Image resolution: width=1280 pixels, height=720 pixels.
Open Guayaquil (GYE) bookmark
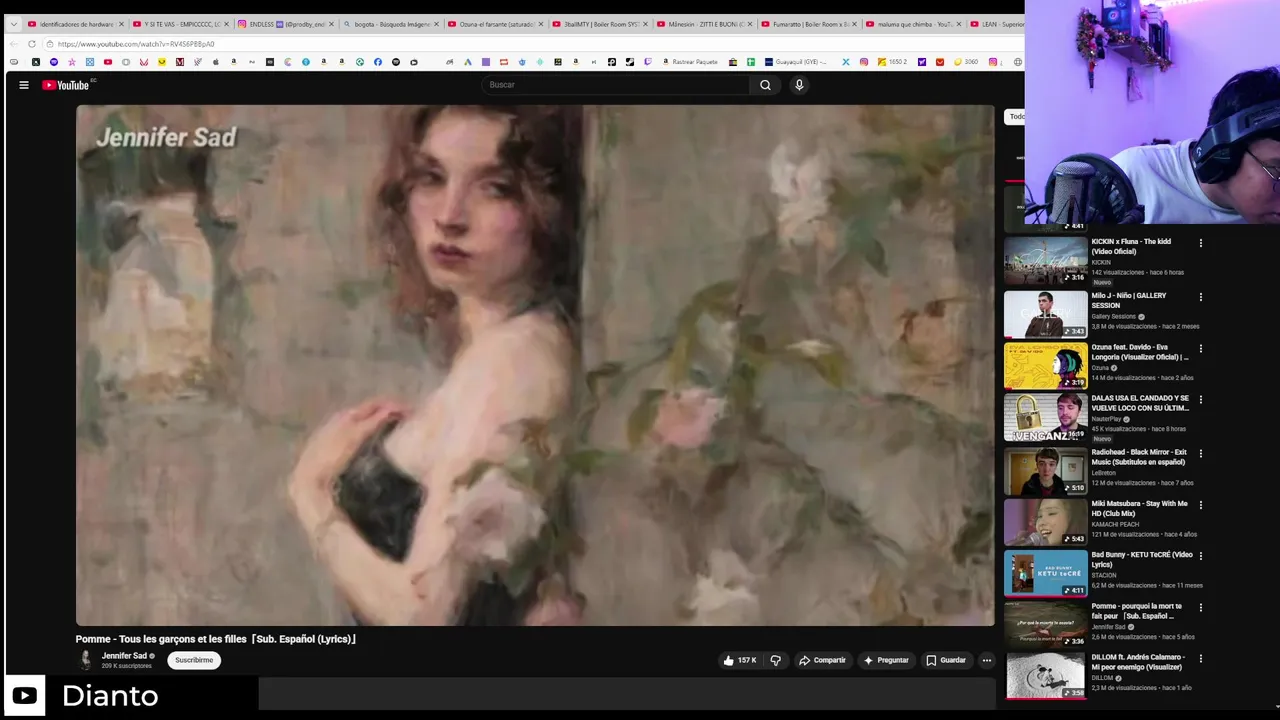795,62
